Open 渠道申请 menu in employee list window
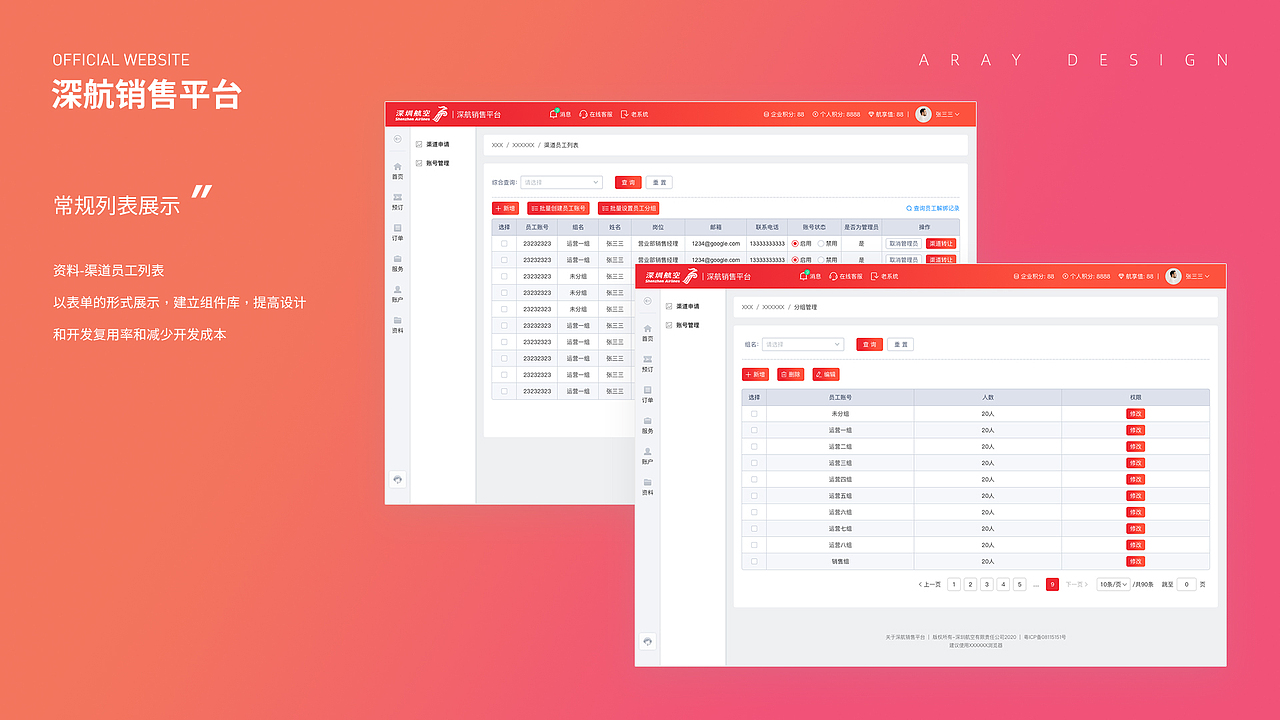Viewport: 1280px width, 720px height. pyautogui.click(x=432, y=144)
